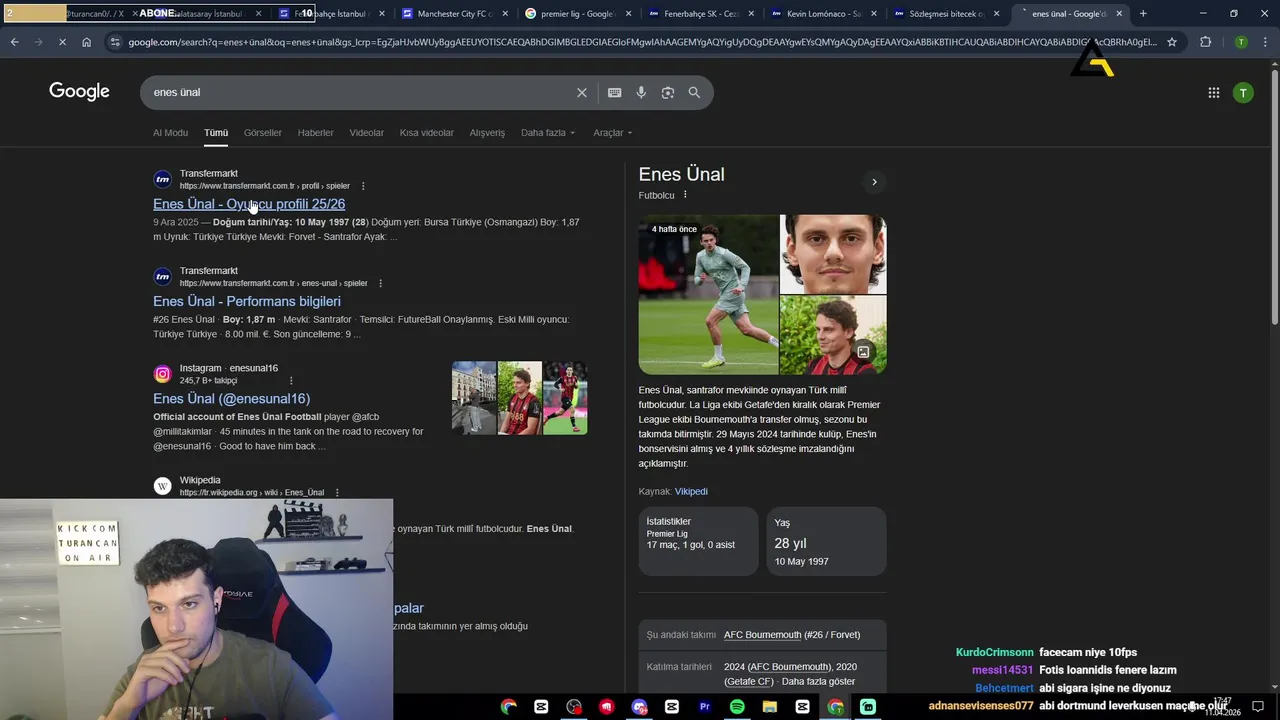Expand the Daha fazla filter dropdown
The image size is (1280, 720).
tap(548, 133)
